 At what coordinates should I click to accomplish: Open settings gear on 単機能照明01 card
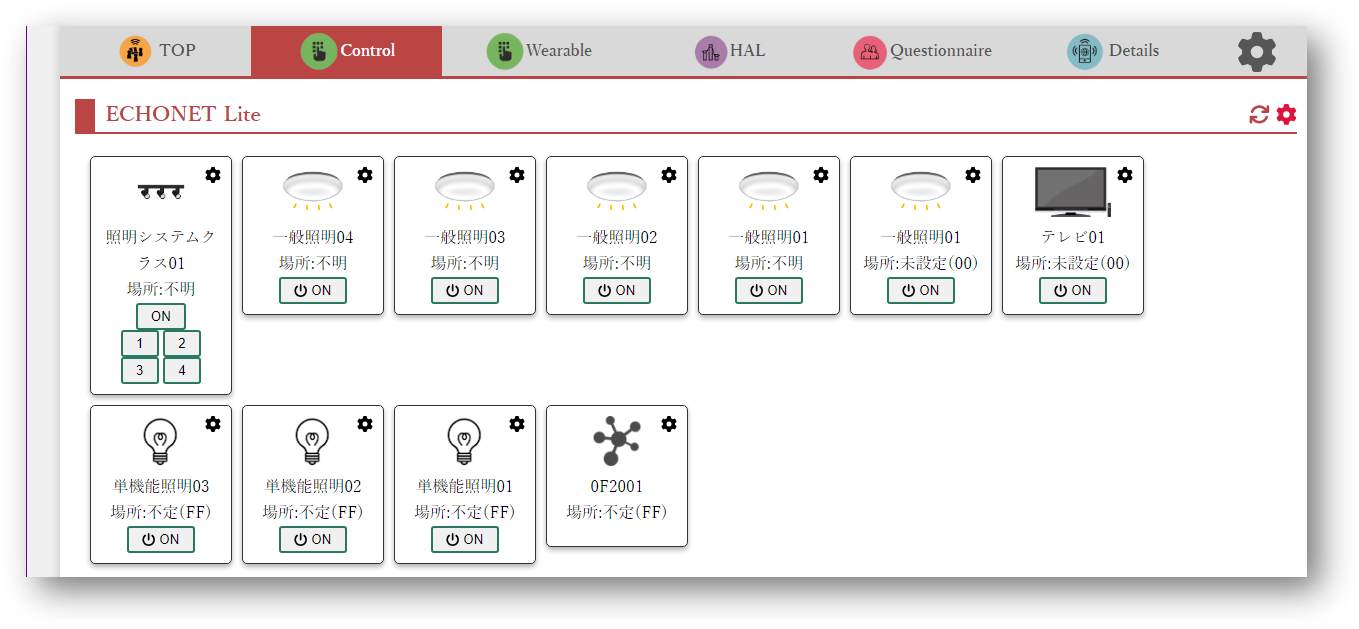click(517, 424)
